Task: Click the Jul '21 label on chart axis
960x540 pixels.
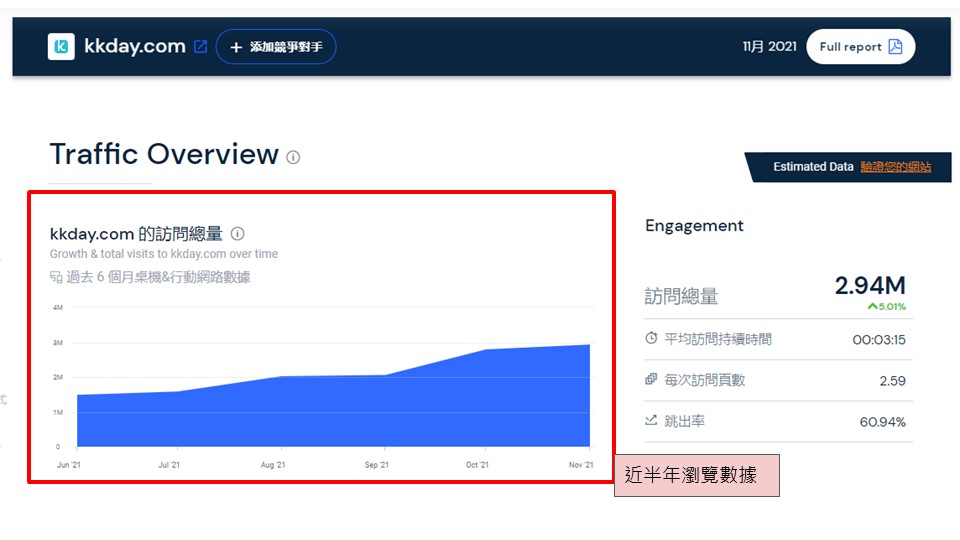Action: (169, 465)
